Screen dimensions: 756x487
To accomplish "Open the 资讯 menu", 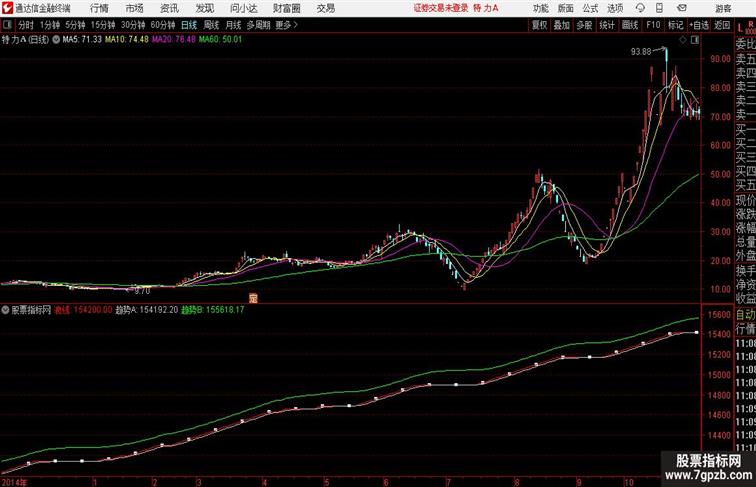I will click(169, 8).
